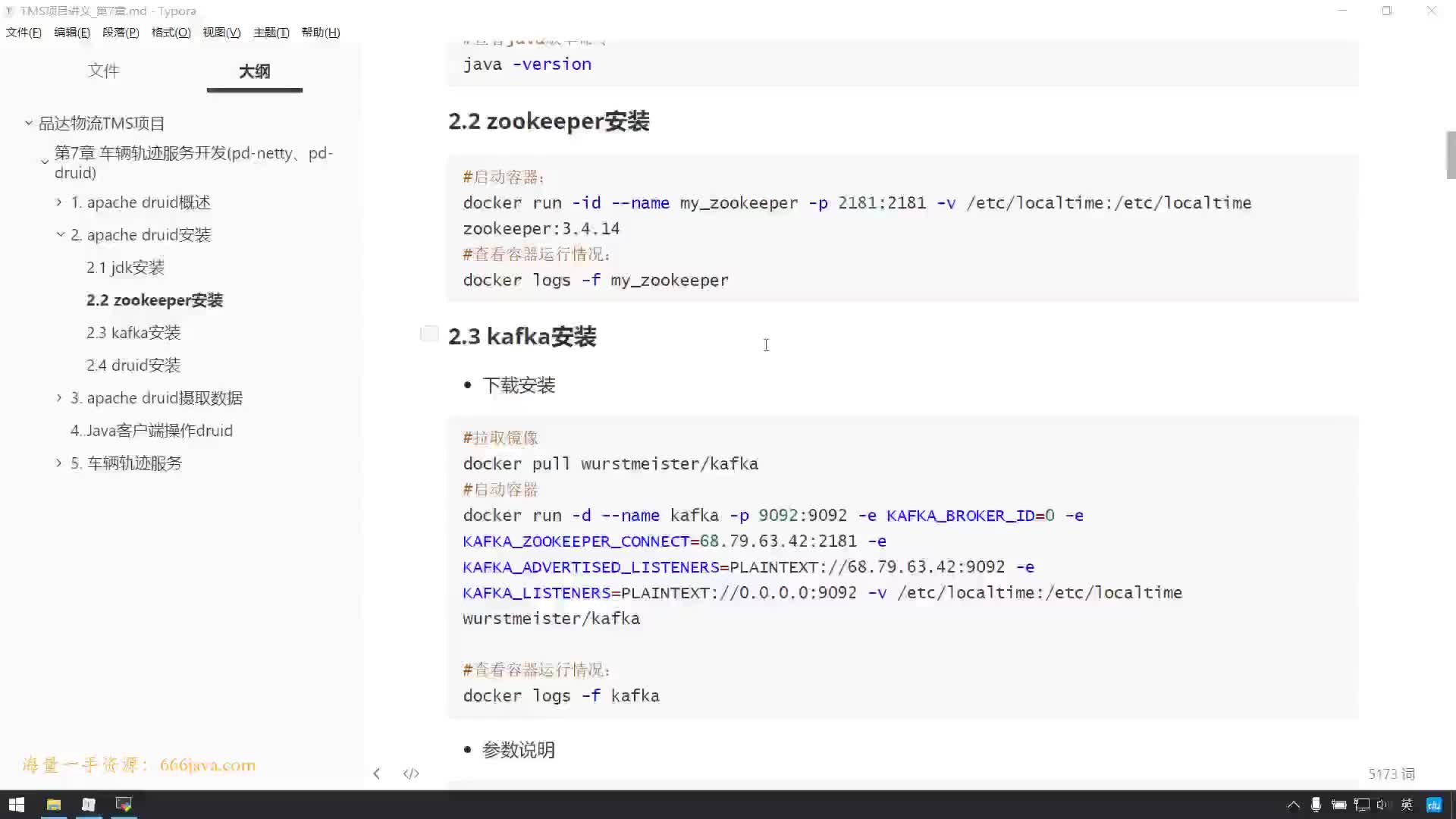Select 5. 车辆轨迹服务 outline entry
The image size is (1456, 819).
click(x=127, y=463)
